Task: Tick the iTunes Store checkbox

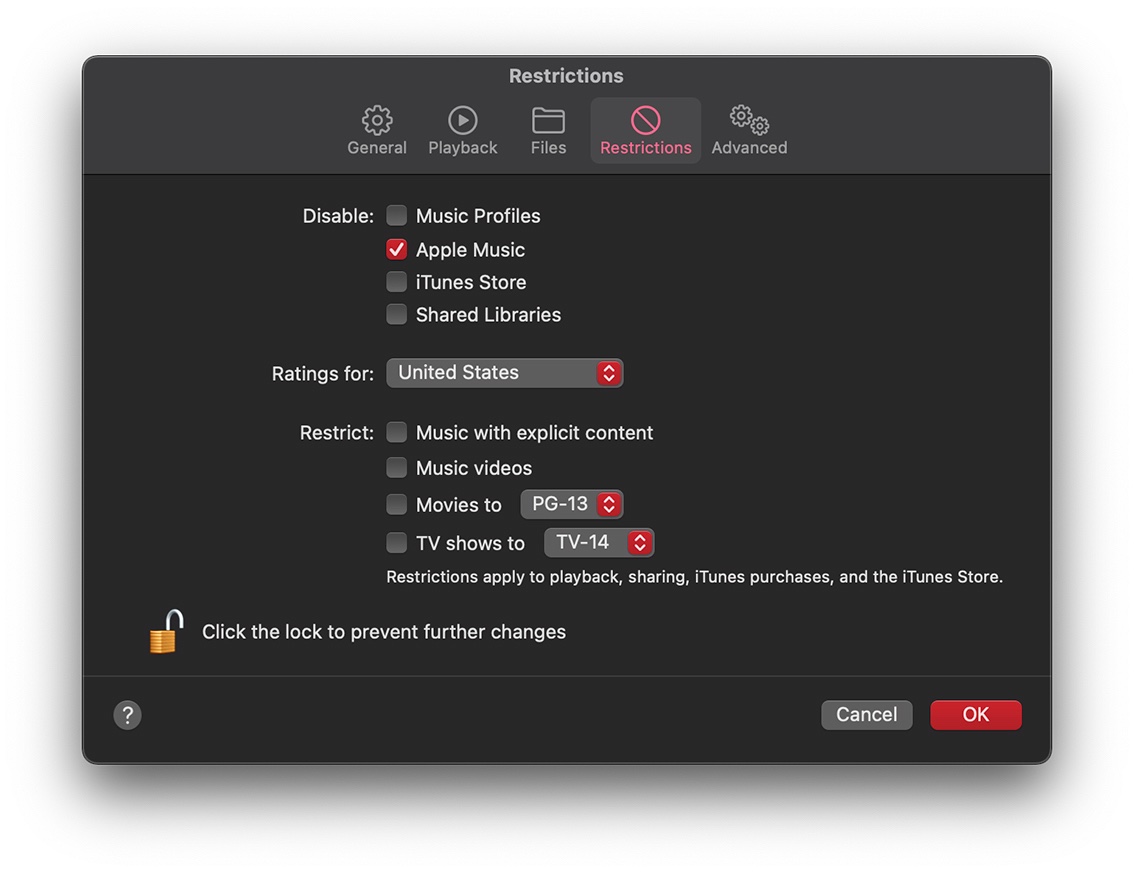Action: pyautogui.click(x=396, y=282)
